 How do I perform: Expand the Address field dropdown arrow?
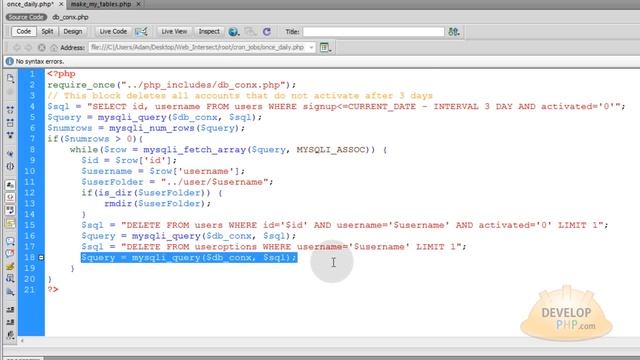tap(311, 48)
